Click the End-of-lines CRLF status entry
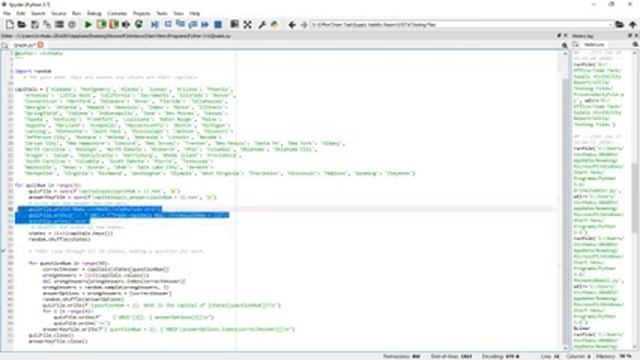This screenshot has height=360, width=640. [451, 356]
